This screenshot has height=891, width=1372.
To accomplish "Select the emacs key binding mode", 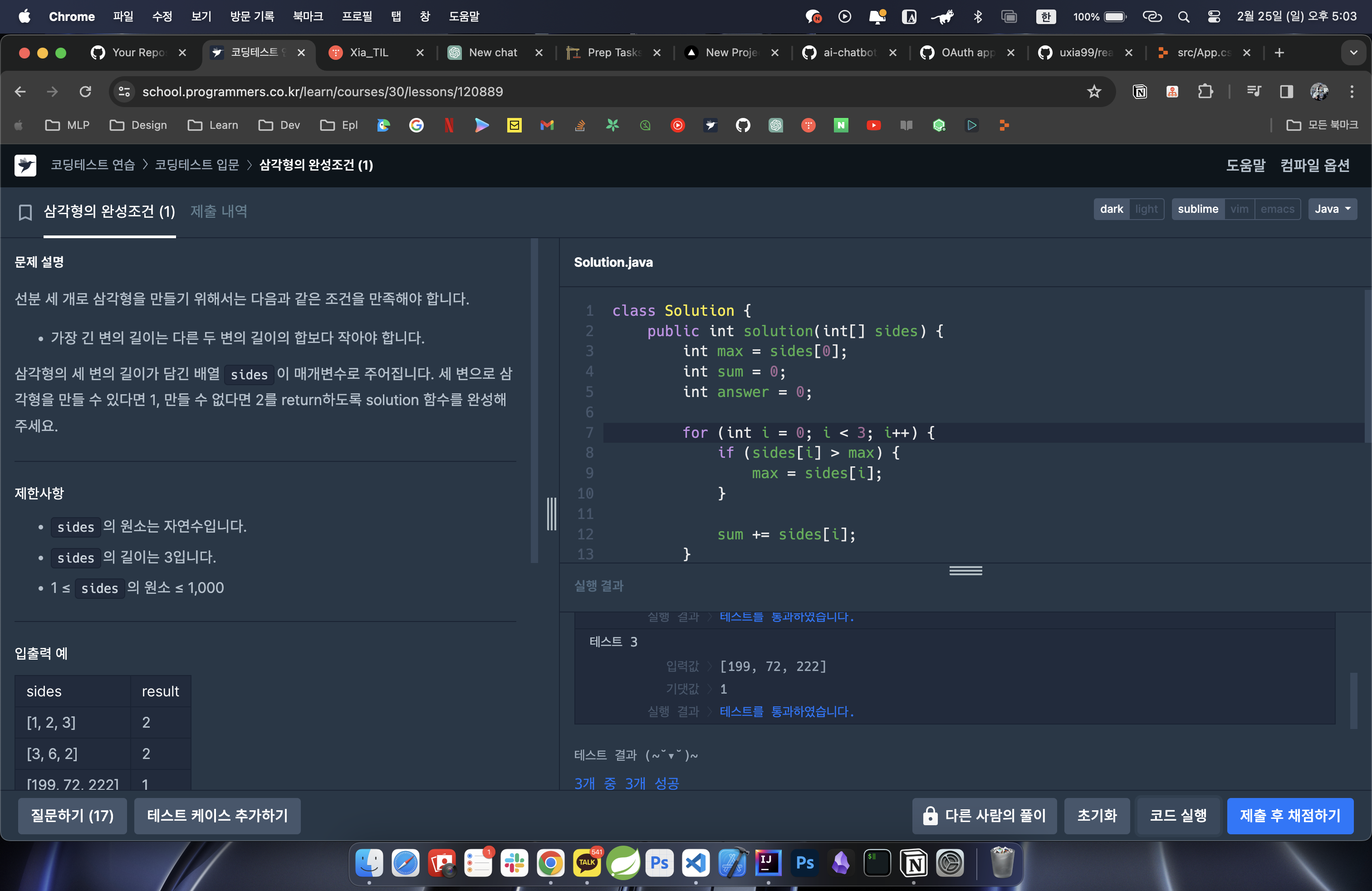I will [1277, 209].
